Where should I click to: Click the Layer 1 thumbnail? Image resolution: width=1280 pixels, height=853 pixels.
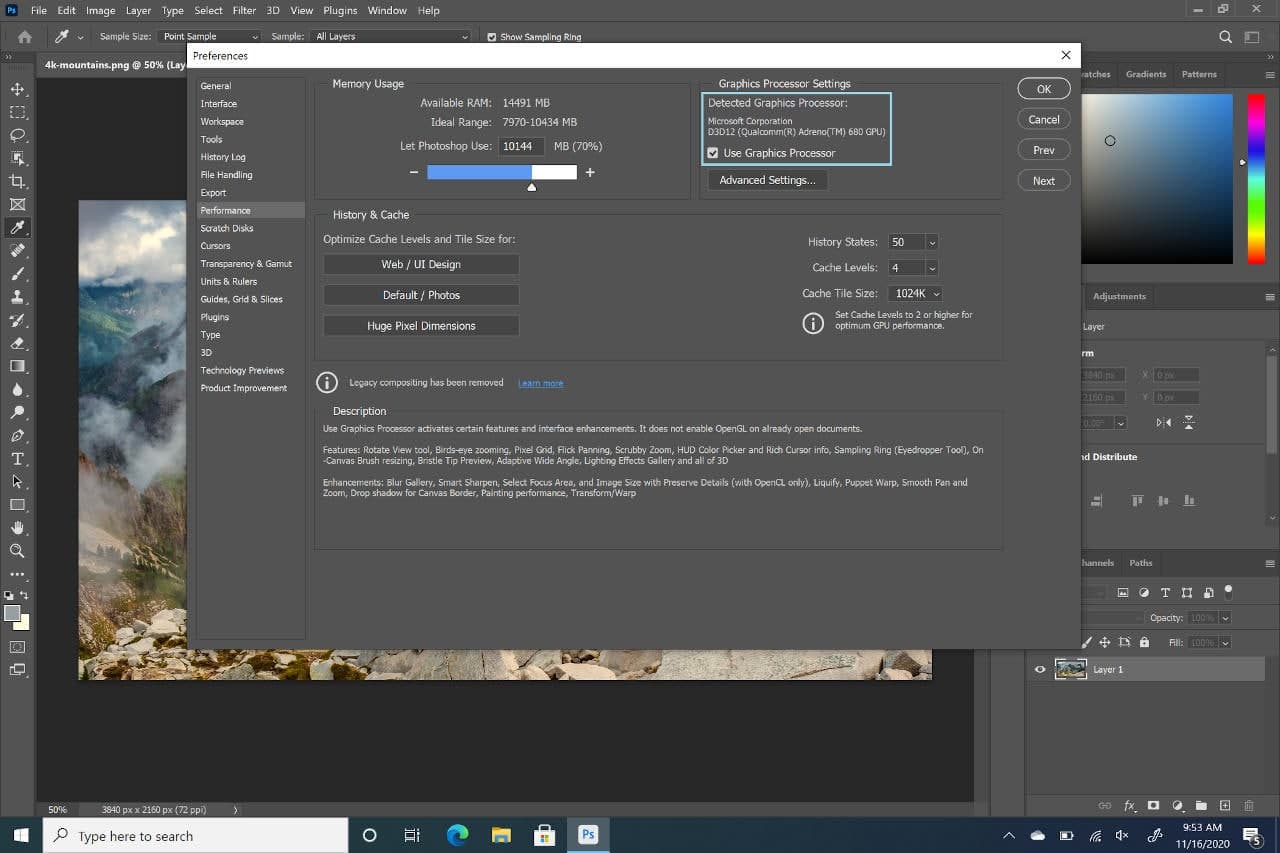(1070, 669)
